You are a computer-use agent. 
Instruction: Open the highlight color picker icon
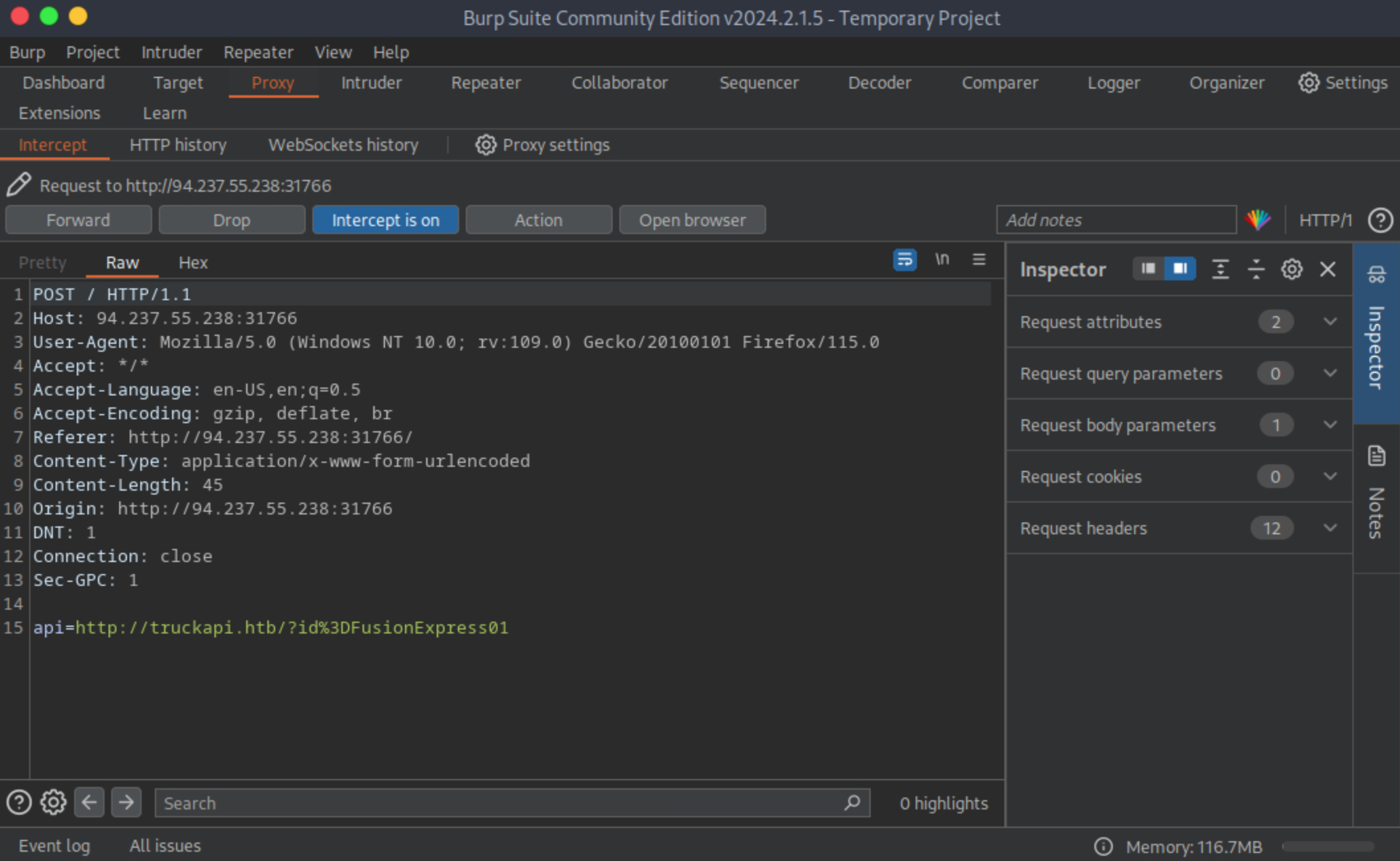1257,220
